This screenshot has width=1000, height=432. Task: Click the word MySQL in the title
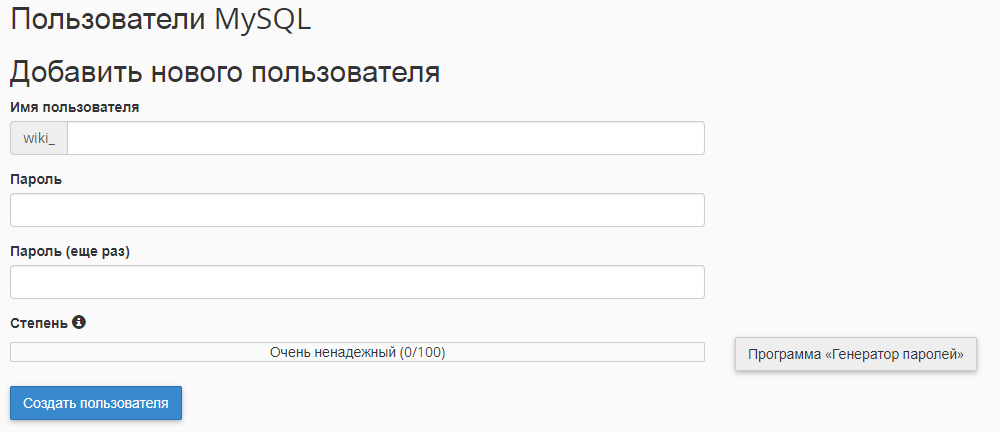(x=263, y=21)
